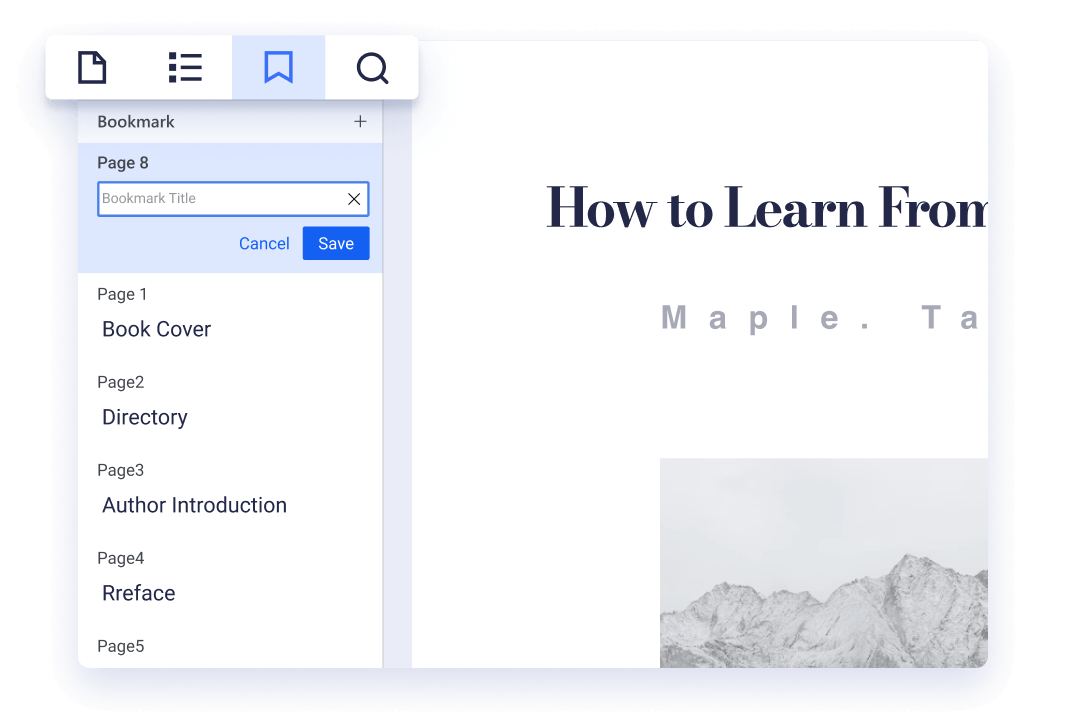Click the Page 8 label
Viewport: 1080px width, 720px height.
tap(123, 163)
